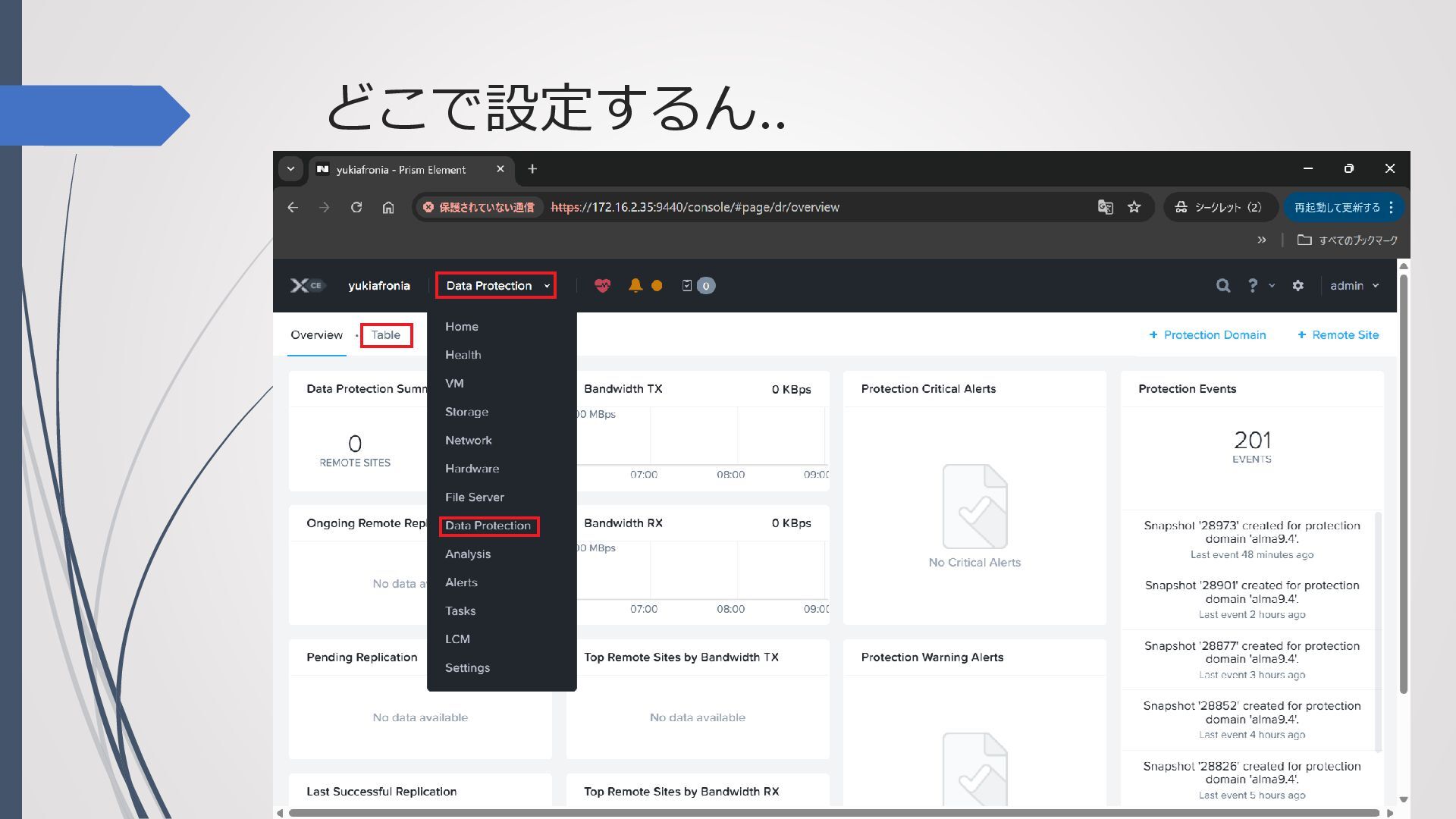Choose Data Protection in the menu list
The image size is (1456, 819).
coord(488,526)
